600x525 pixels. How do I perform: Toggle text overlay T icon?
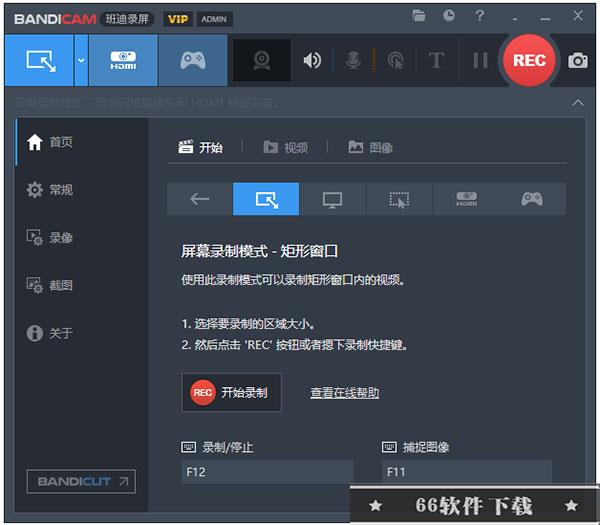[436, 60]
